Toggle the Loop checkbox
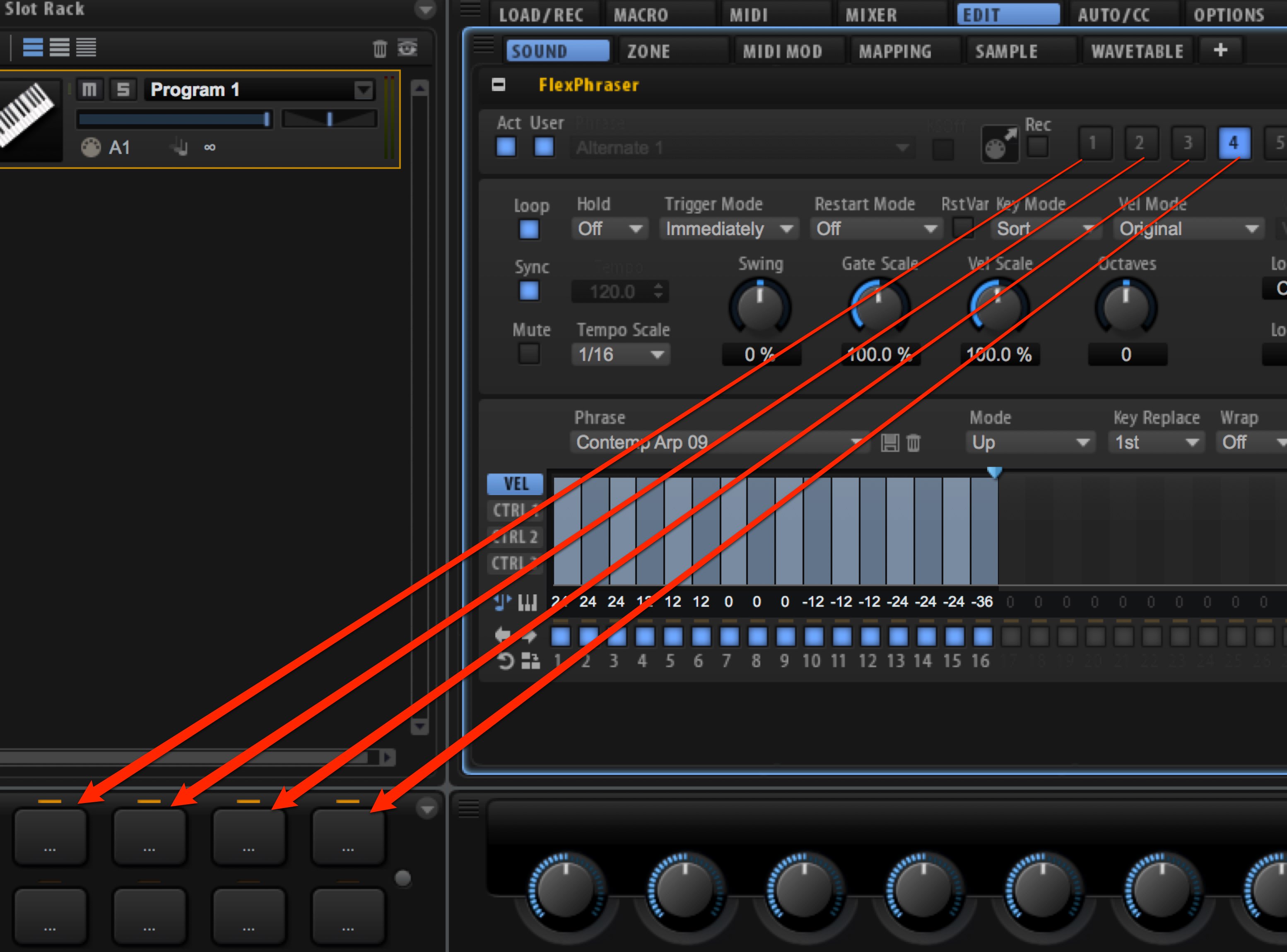The height and width of the screenshot is (952, 1287). pos(529,229)
